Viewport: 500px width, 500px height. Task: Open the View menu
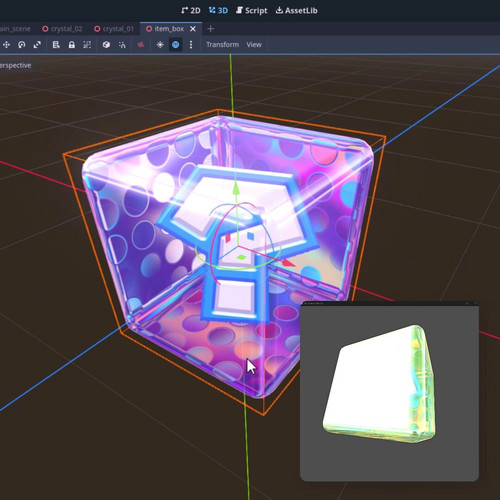coord(254,45)
